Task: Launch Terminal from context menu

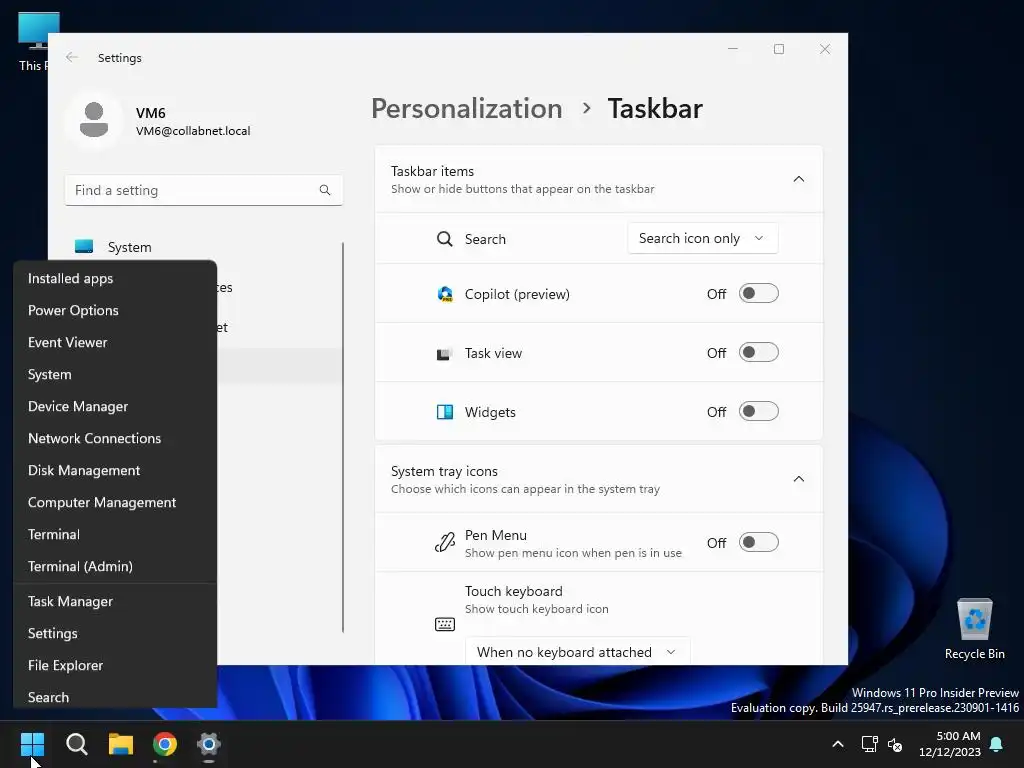Action: pos(115,534)
